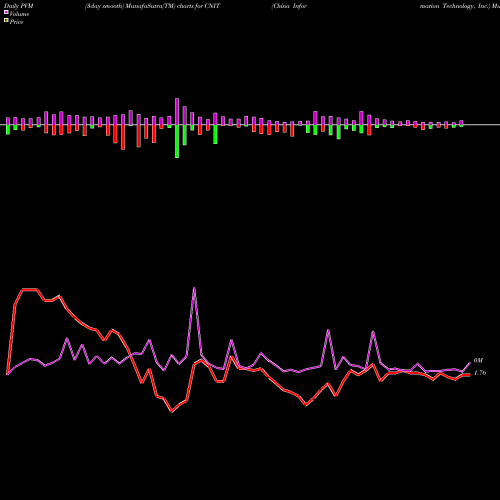Click the Price legend color swatch
500x500 pixels.
(6, 21)
